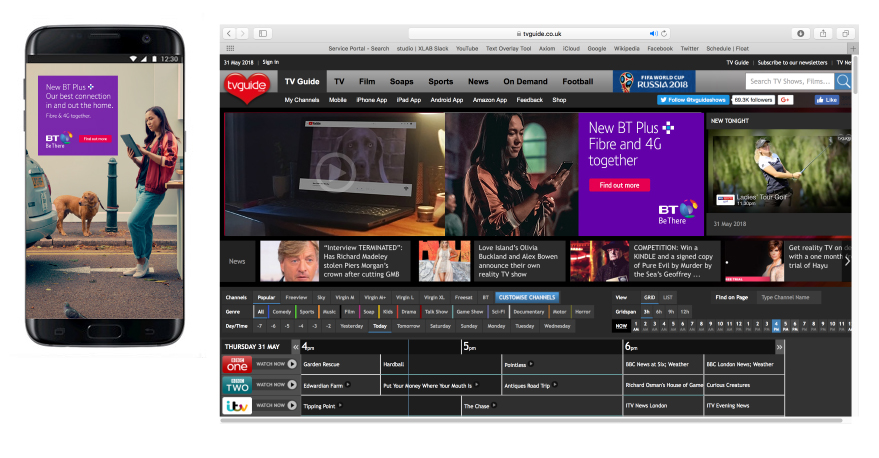The image size is (879, 458).
Task: Click the reload page icon
Action: [x=664, y=33]
